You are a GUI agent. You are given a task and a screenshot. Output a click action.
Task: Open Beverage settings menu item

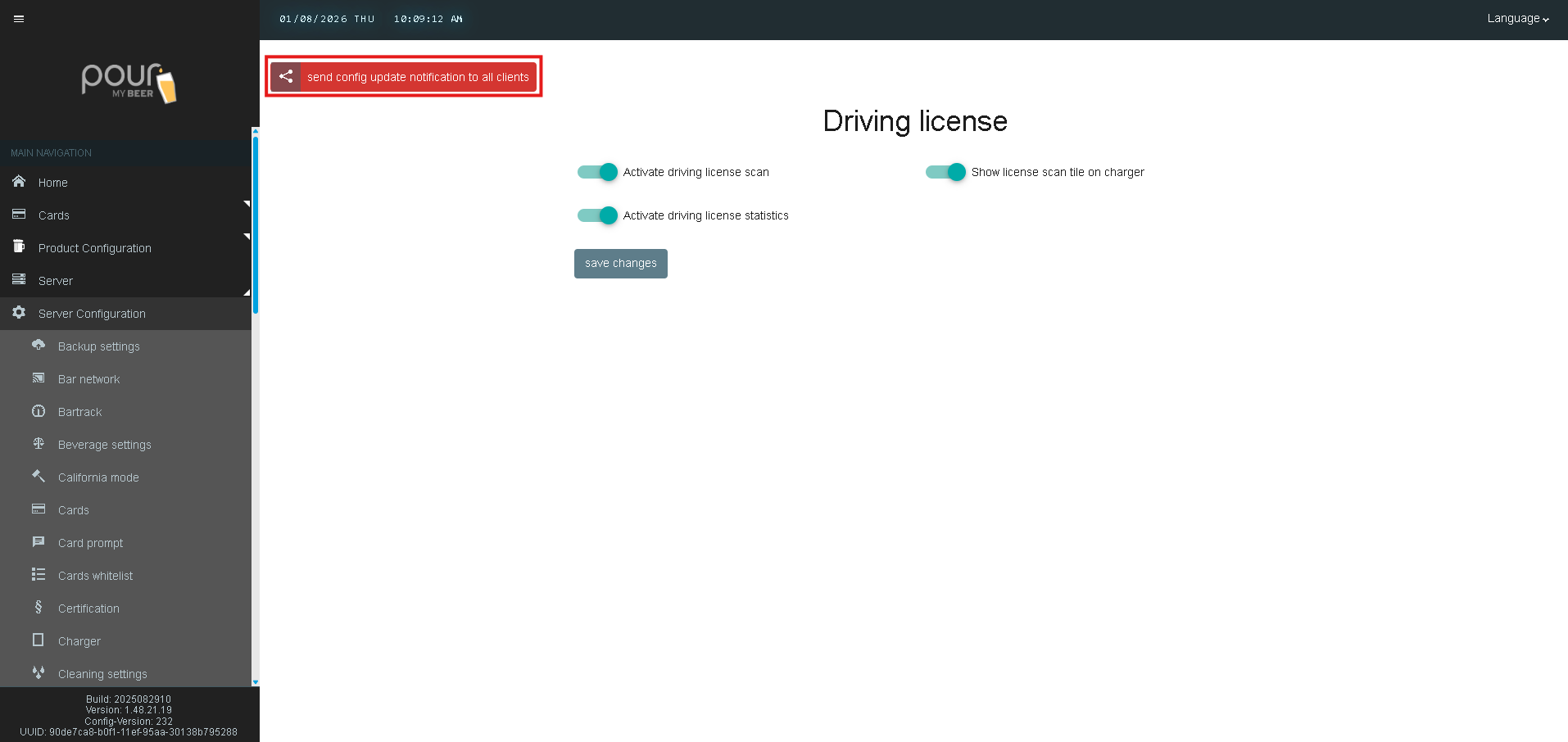click(x=104, y=445)
